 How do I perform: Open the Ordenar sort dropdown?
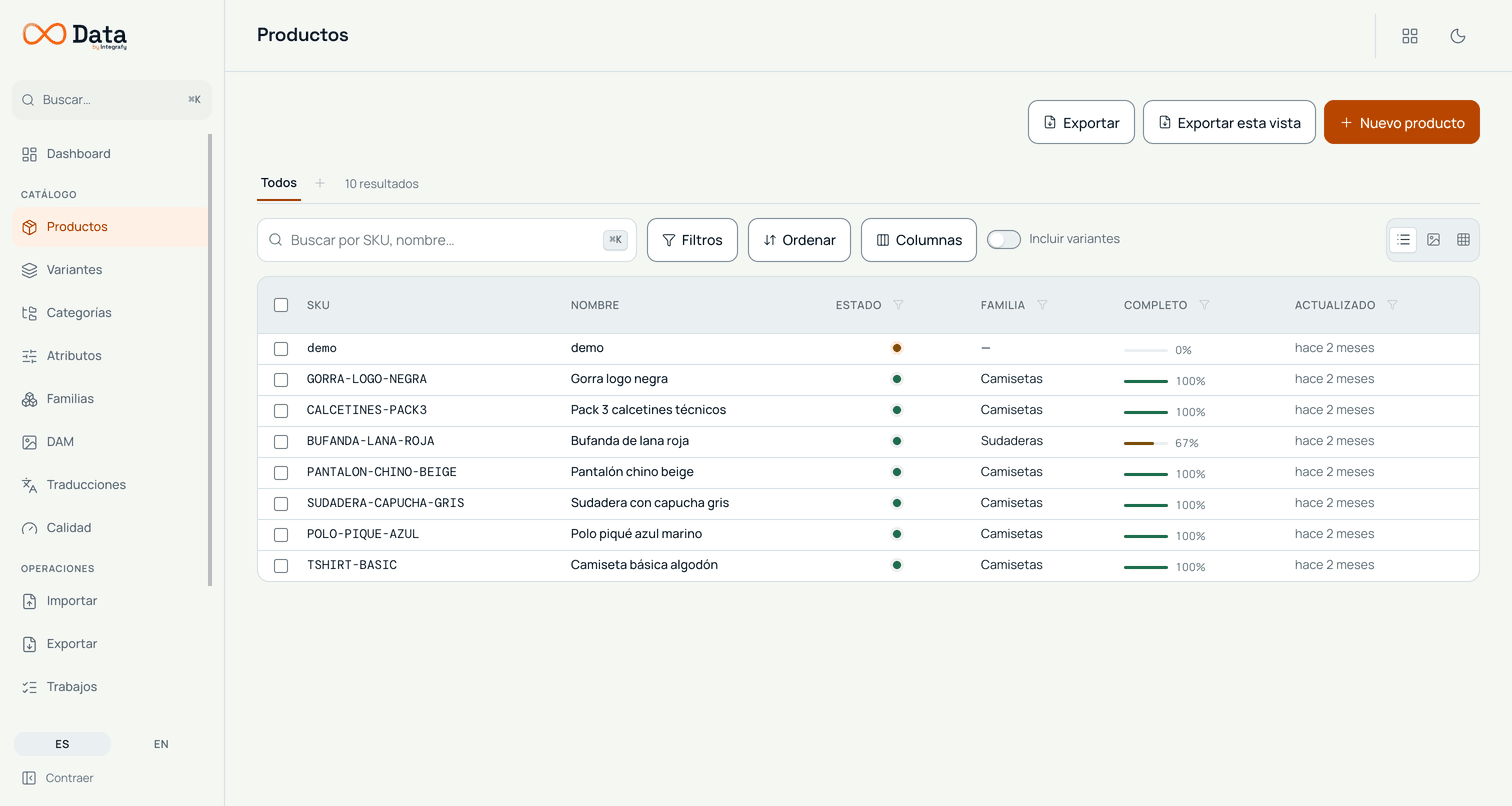pyautogui.click(x=799, y=240)
